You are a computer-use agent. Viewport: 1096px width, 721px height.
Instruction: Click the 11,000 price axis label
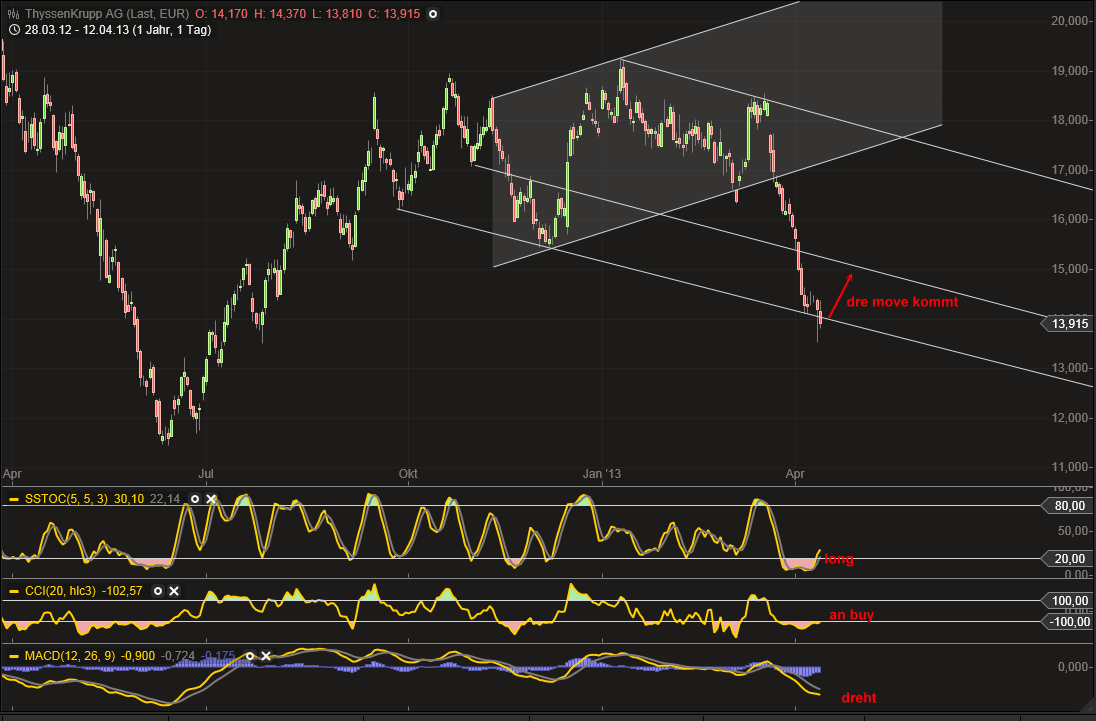1069,467
